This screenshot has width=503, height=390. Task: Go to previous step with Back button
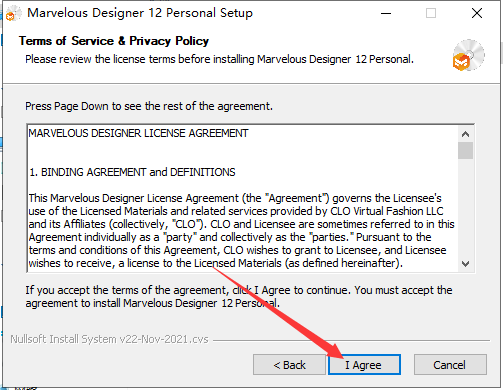289,365
